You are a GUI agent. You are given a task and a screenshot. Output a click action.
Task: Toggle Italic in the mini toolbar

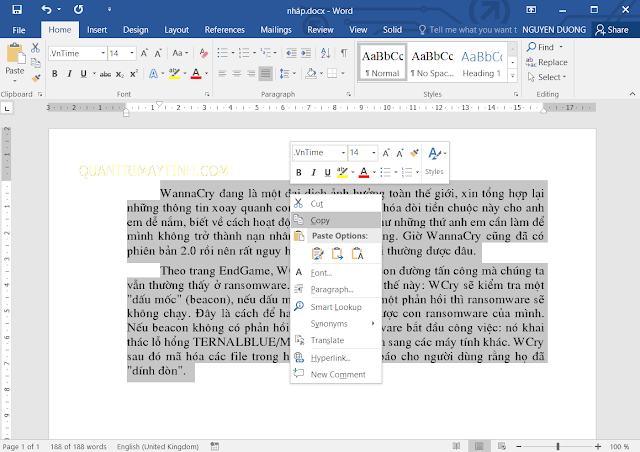coord(313,173)
